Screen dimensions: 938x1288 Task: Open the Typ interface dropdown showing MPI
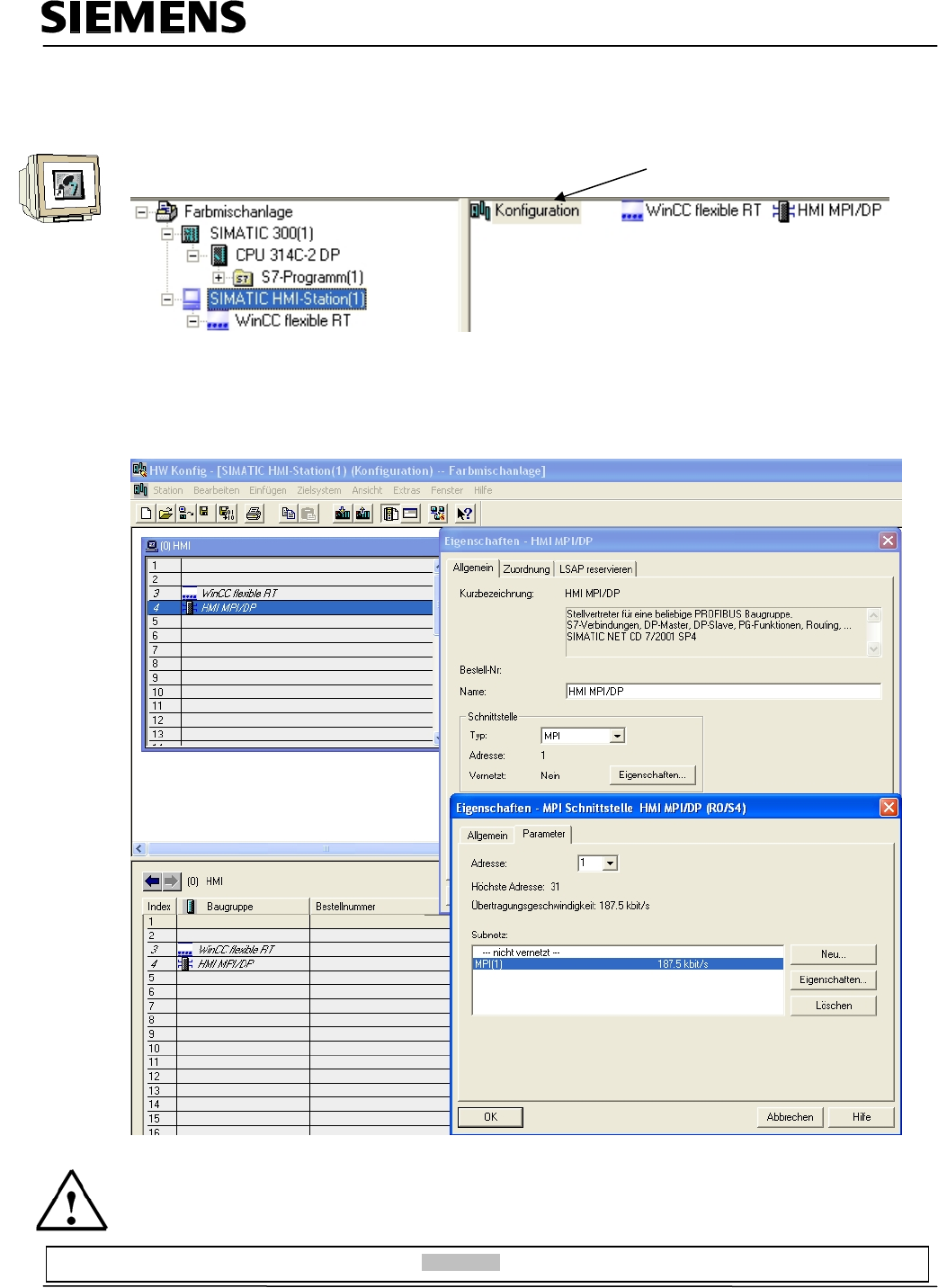click(617, 736)
